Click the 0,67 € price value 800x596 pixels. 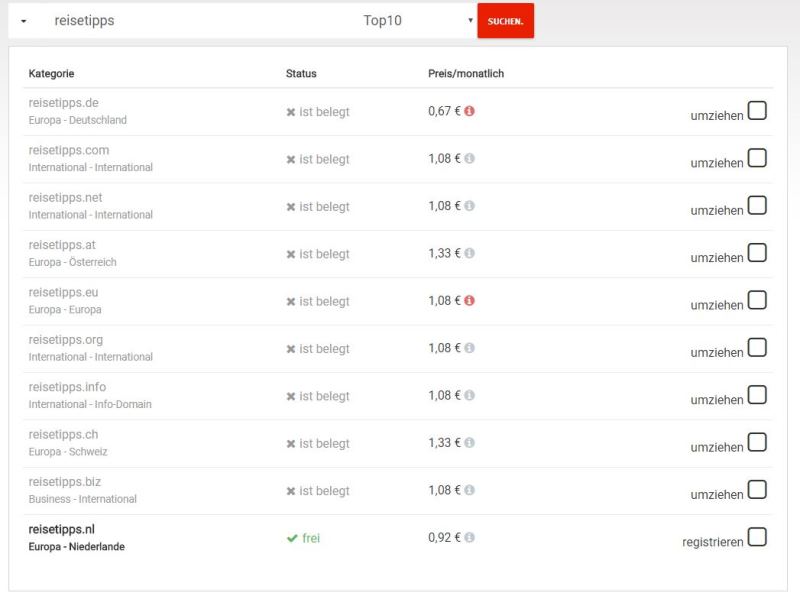click(444, 111)
